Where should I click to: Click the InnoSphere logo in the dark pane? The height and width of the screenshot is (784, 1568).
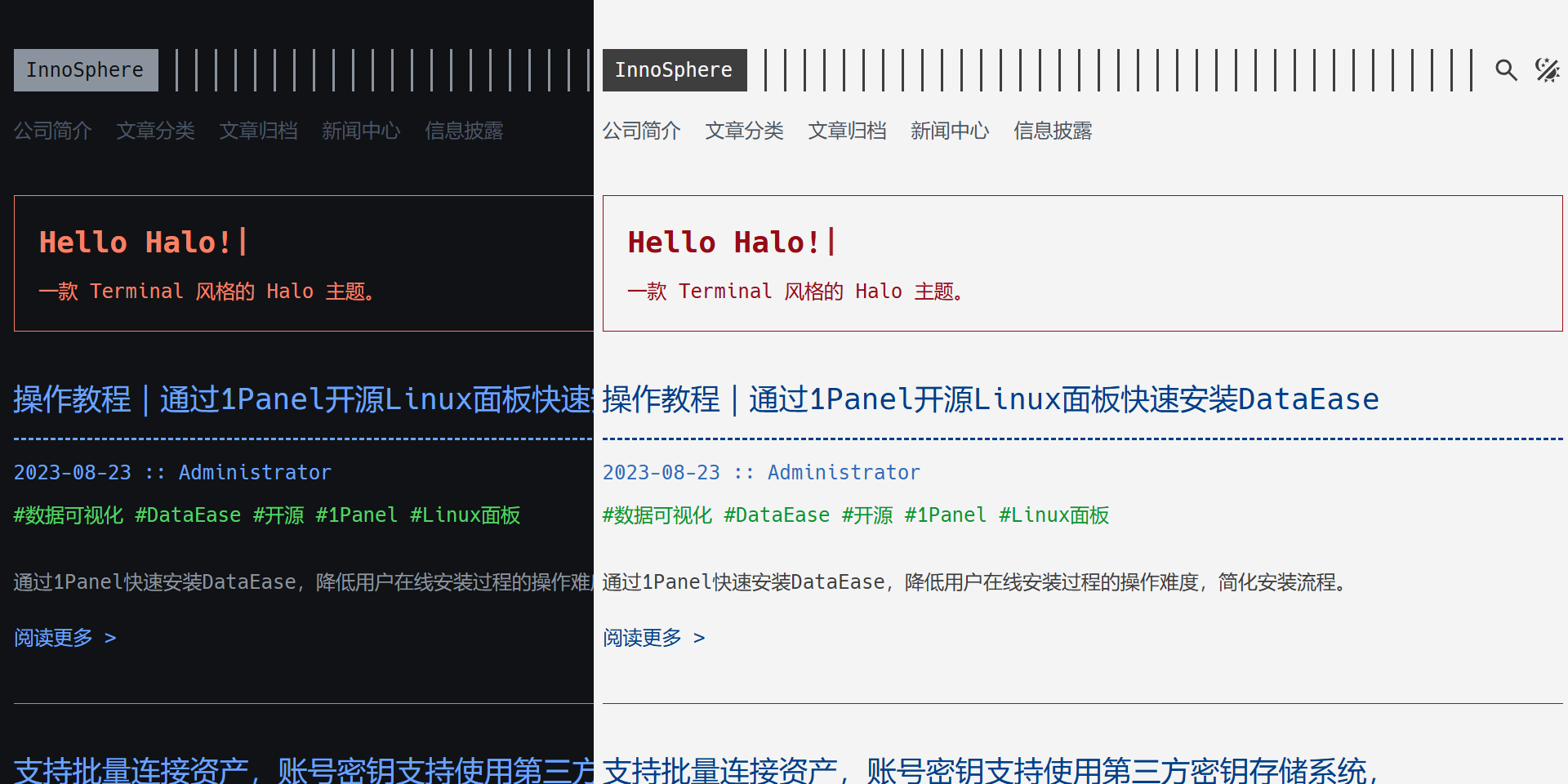(86, 70)
